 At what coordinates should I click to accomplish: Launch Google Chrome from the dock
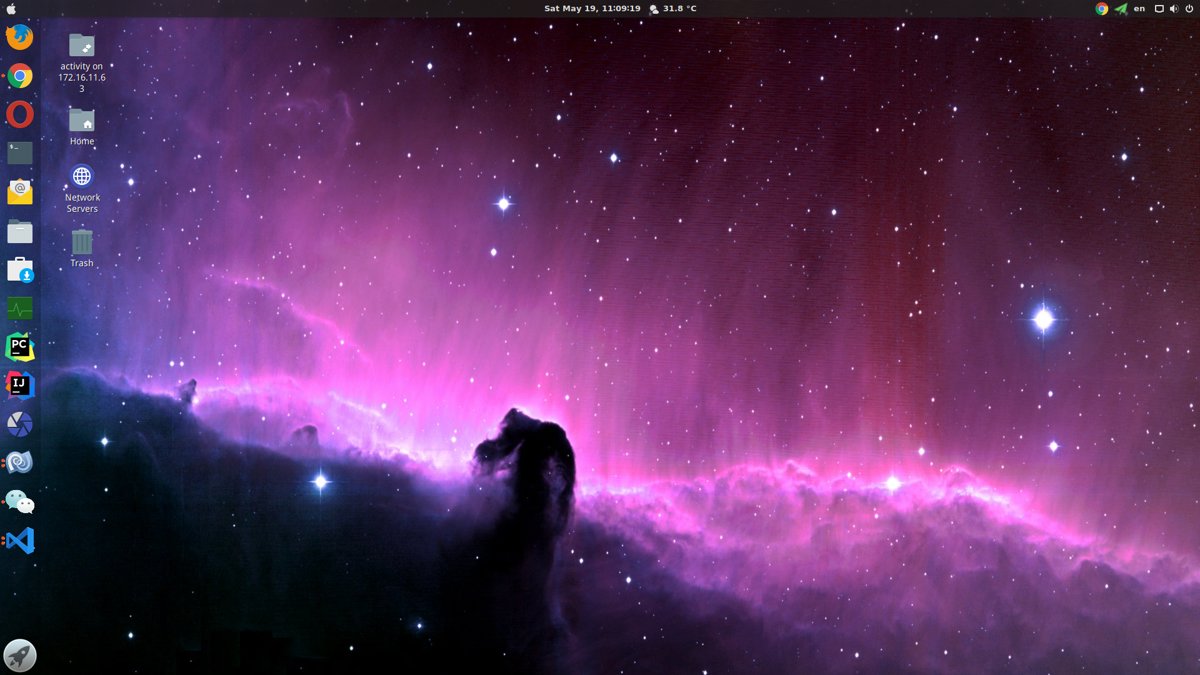pyautogui.click(x=19, y=76)
